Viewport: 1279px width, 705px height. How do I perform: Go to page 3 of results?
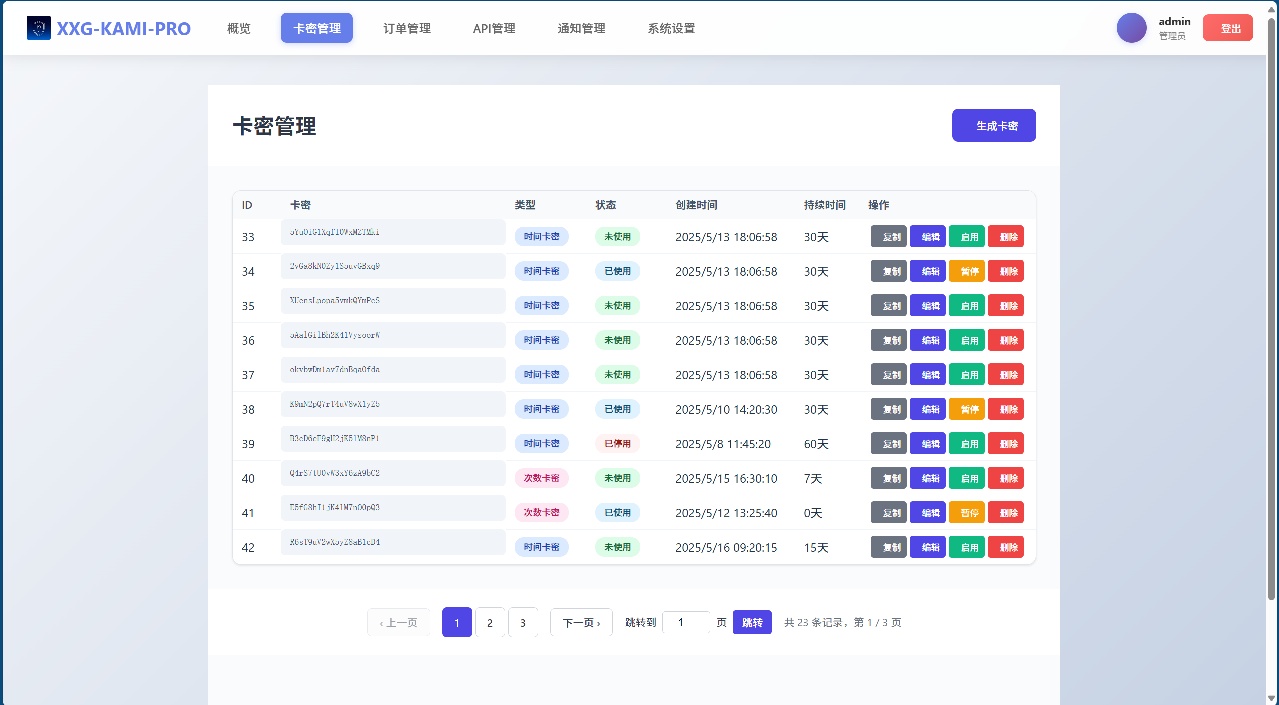(x=523, y=622)
